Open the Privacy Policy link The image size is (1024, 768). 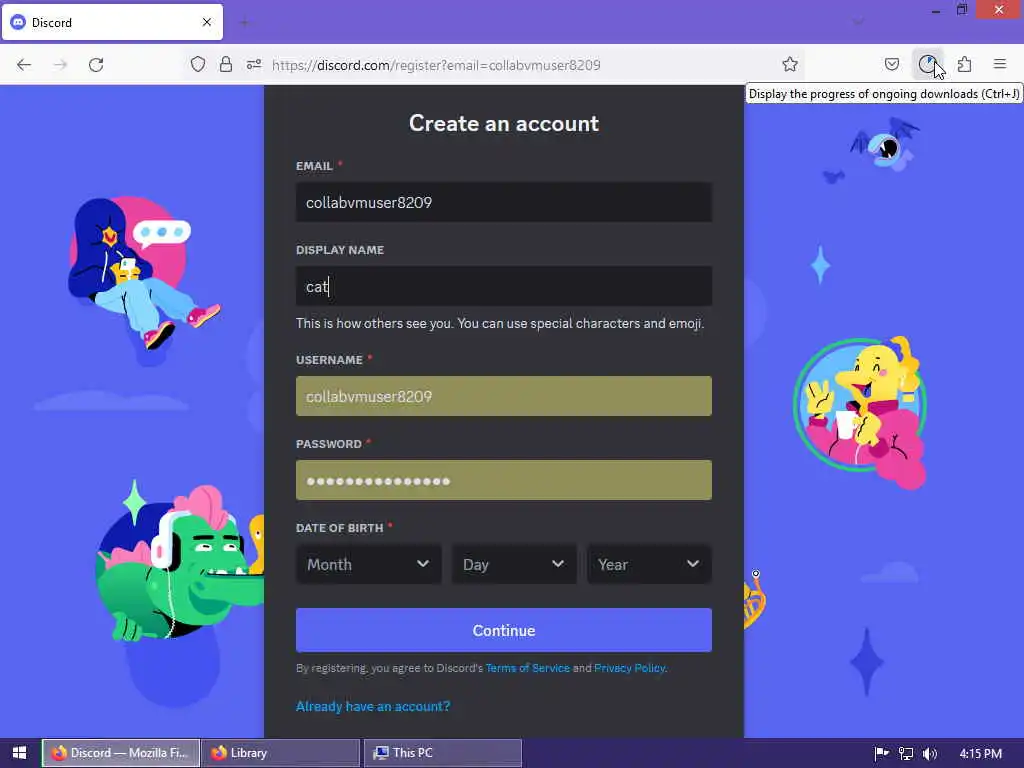click(x=630, y=668)
